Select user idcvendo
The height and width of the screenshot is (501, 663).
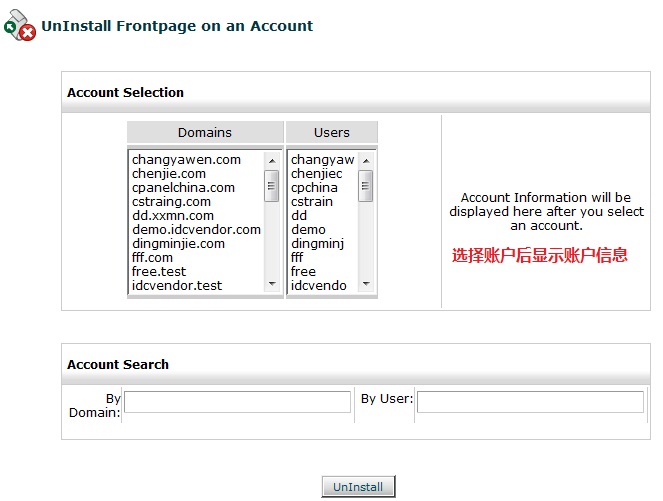[318, 285]
